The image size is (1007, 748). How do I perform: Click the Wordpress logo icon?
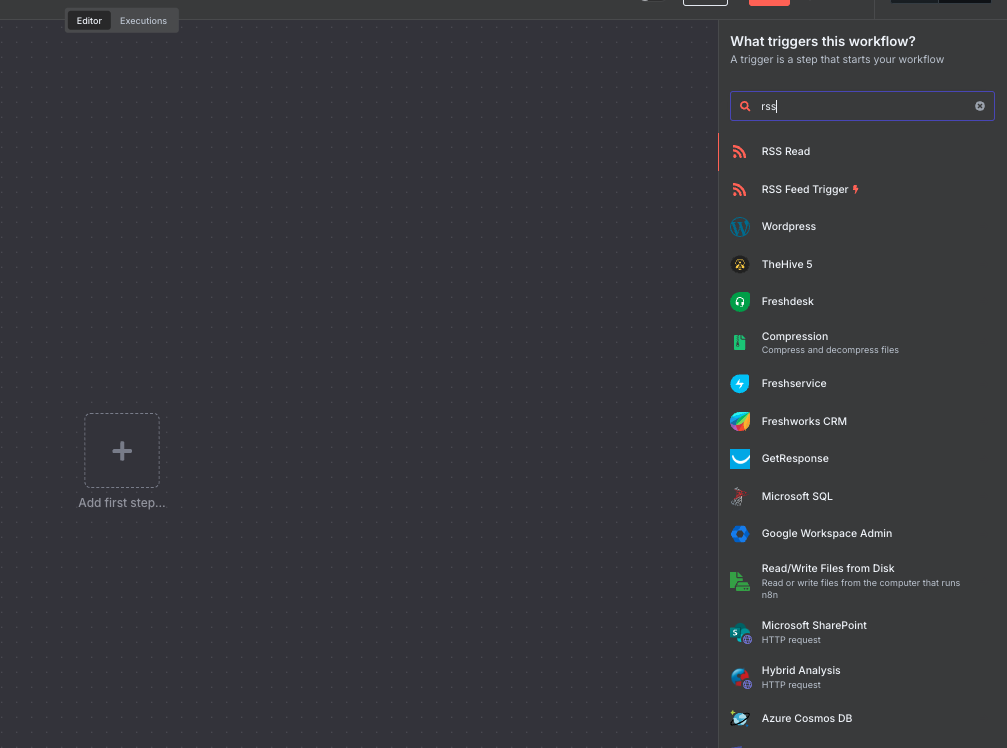pyautogui.click(x=740, y=227)
